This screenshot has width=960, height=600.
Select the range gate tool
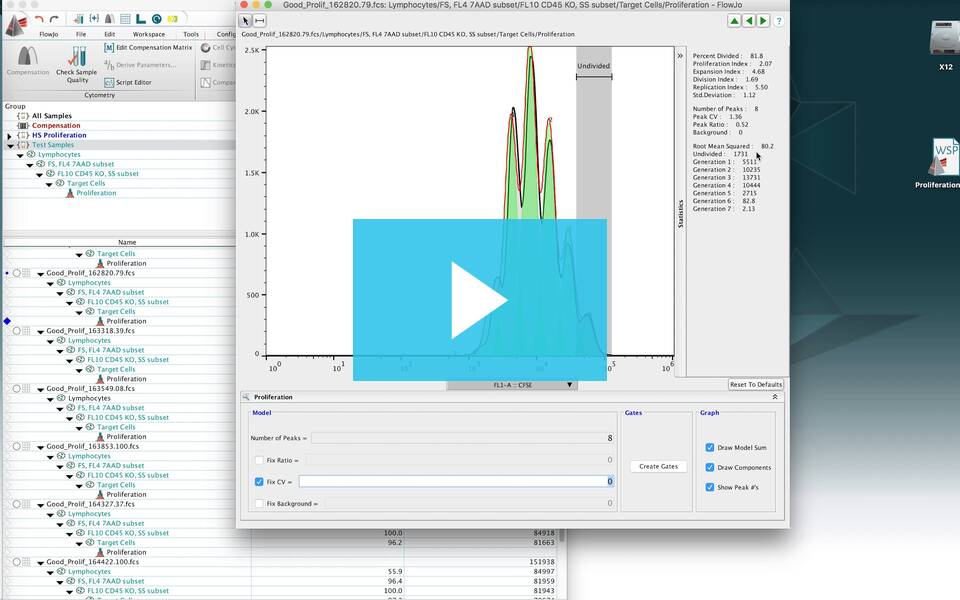click(260, 21)
